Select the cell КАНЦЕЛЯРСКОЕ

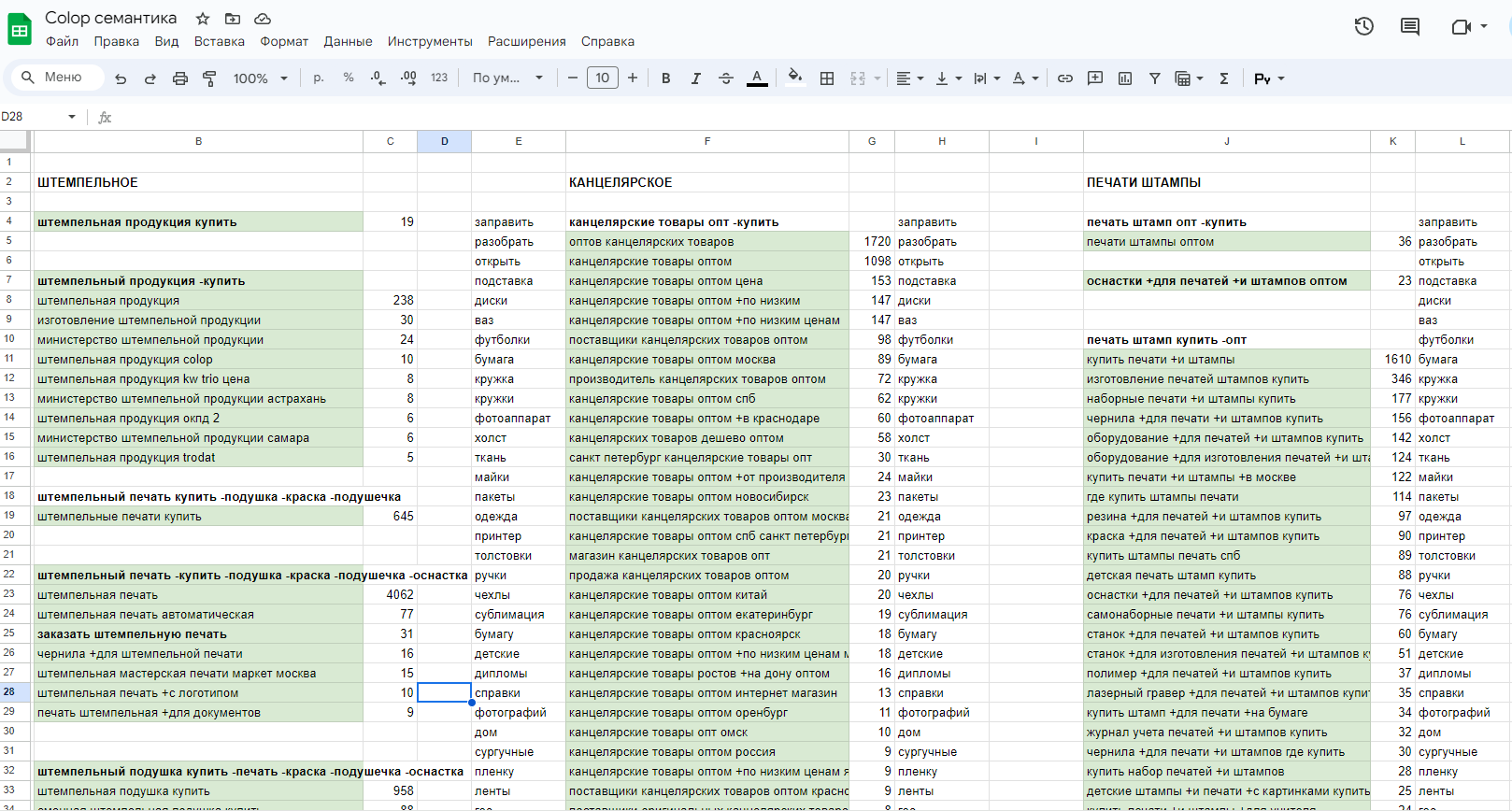point(707,182)
